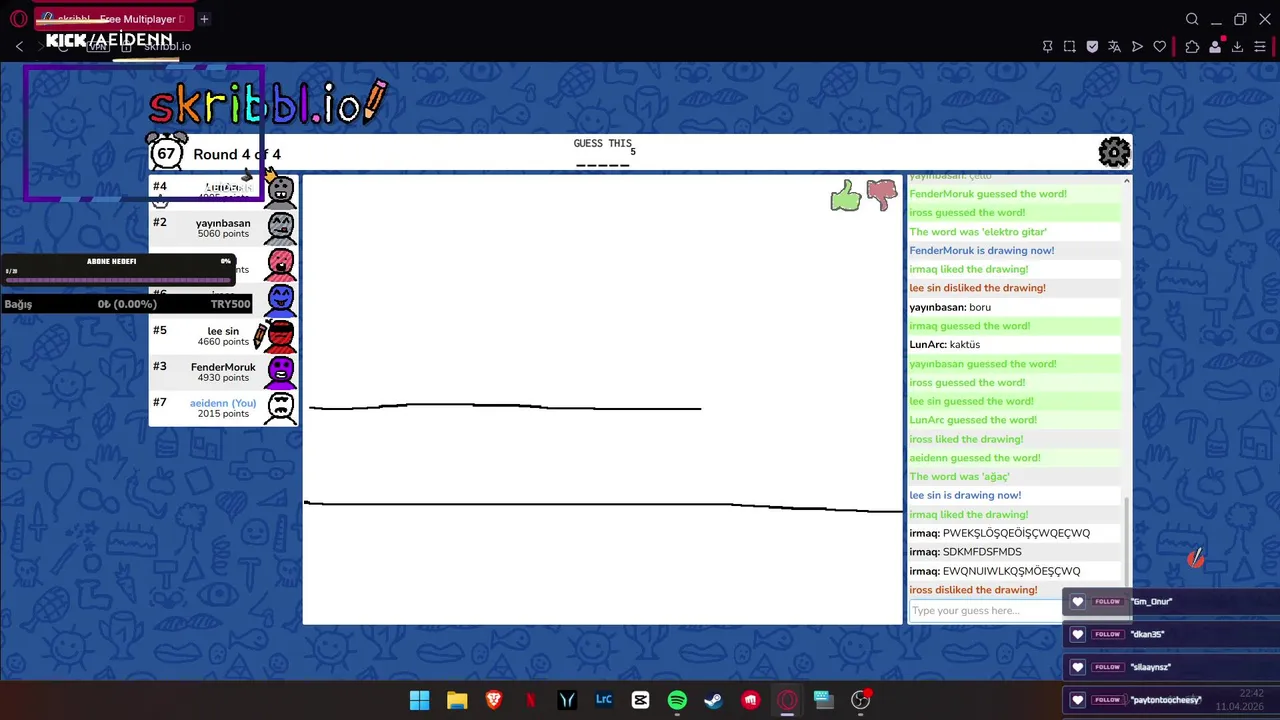Click lee sin player row name

[x=223, y=331]
